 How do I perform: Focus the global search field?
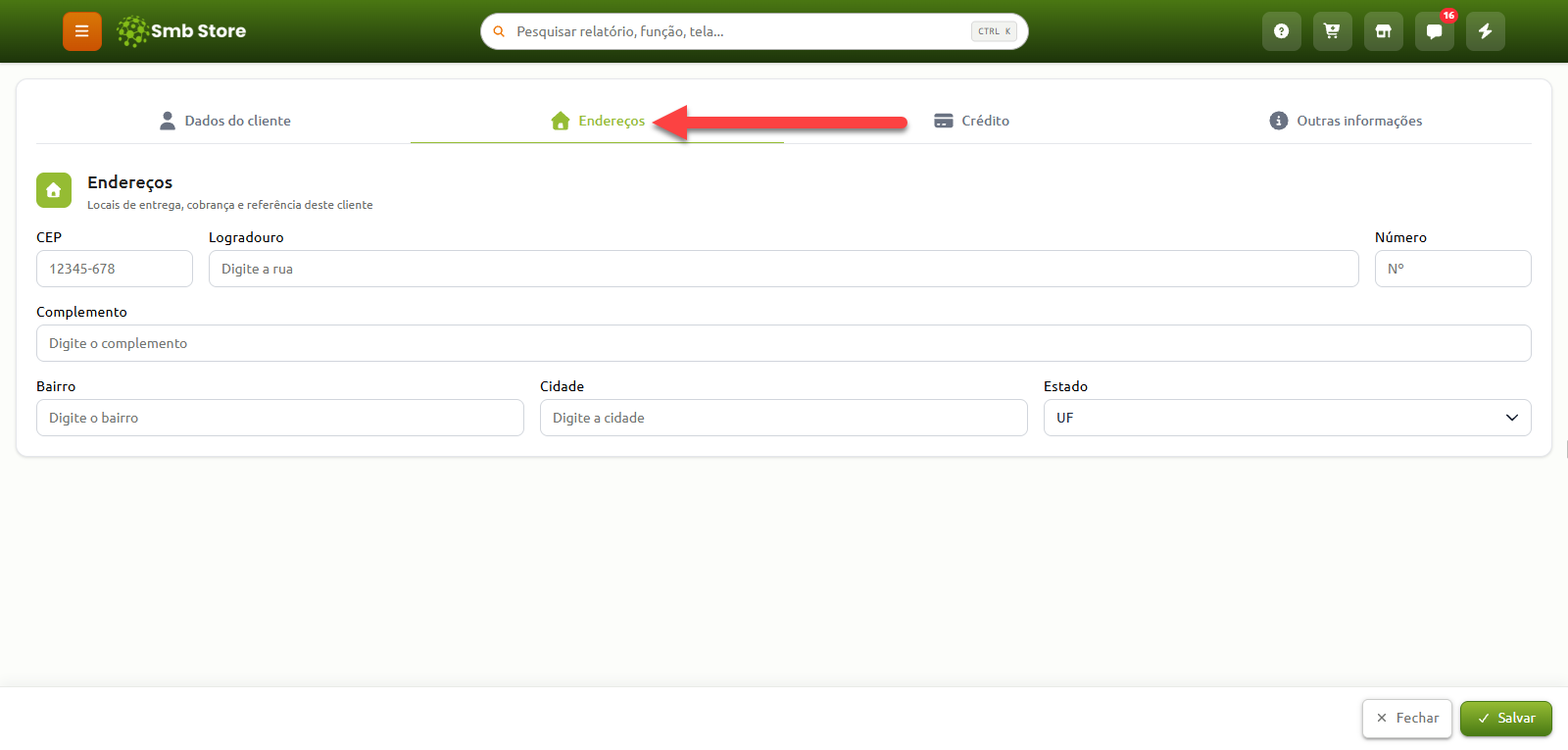click(755, 31)
